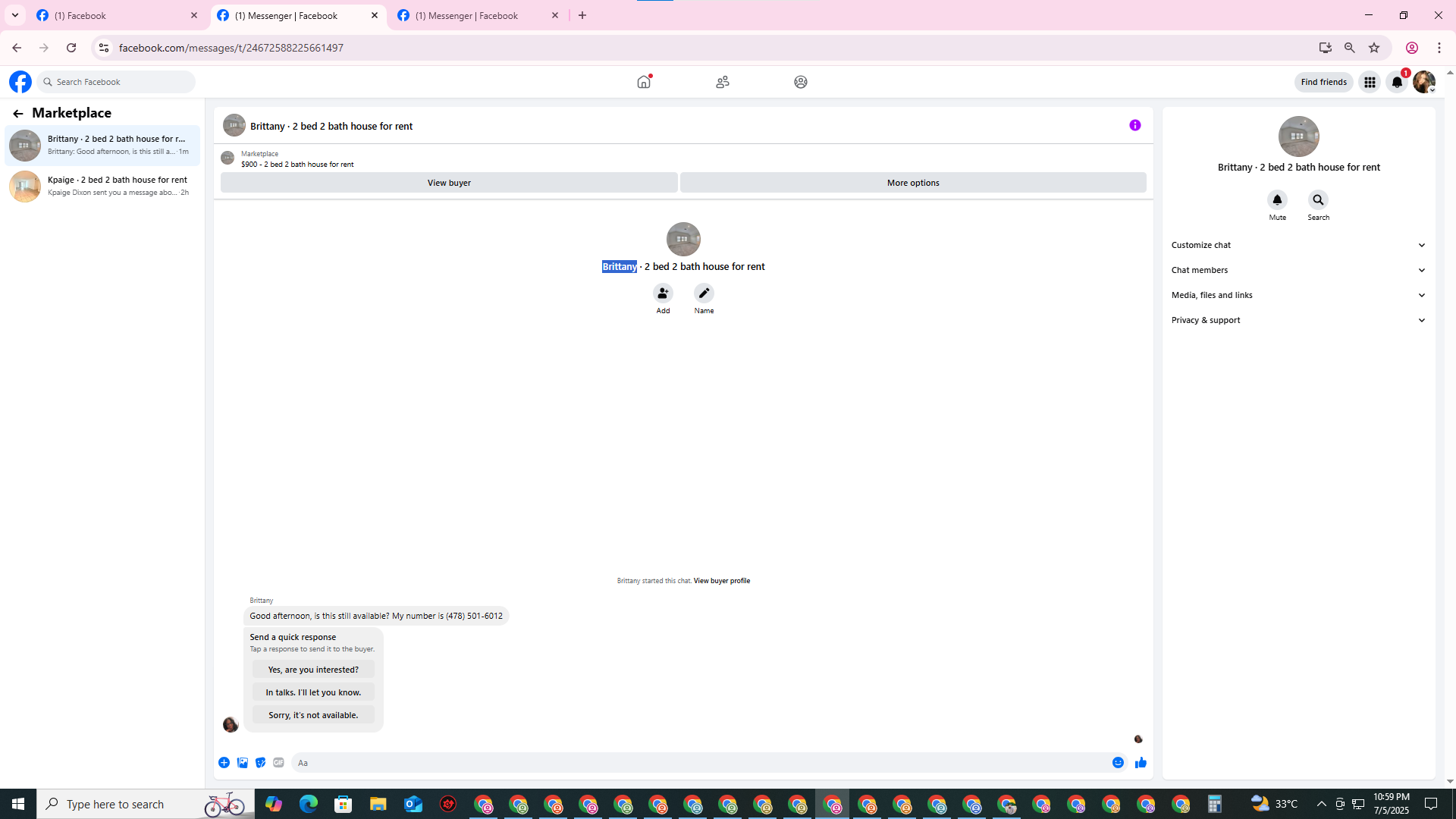
Task: Expand Chat members section
Action: point(1298,270)
